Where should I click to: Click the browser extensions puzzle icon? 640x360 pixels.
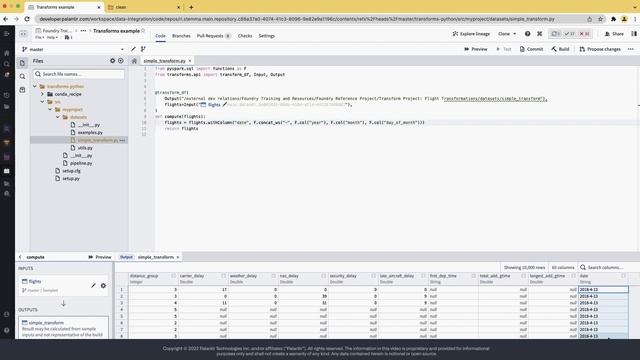(613, 19)
